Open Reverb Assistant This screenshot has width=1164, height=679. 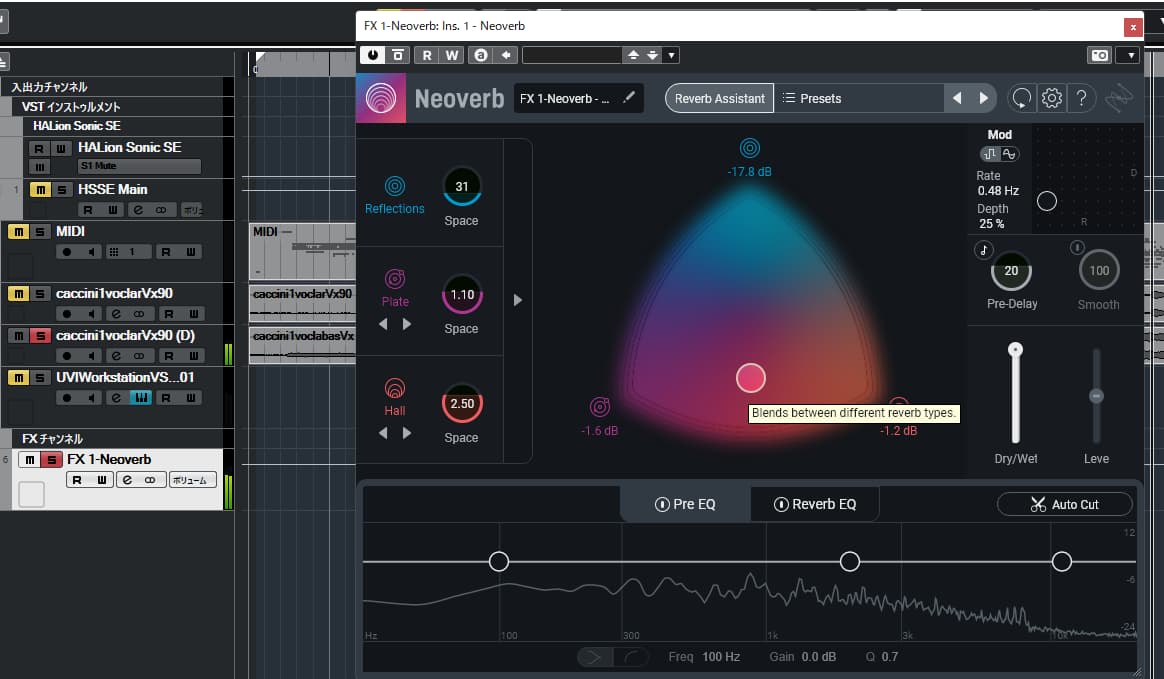719,98
